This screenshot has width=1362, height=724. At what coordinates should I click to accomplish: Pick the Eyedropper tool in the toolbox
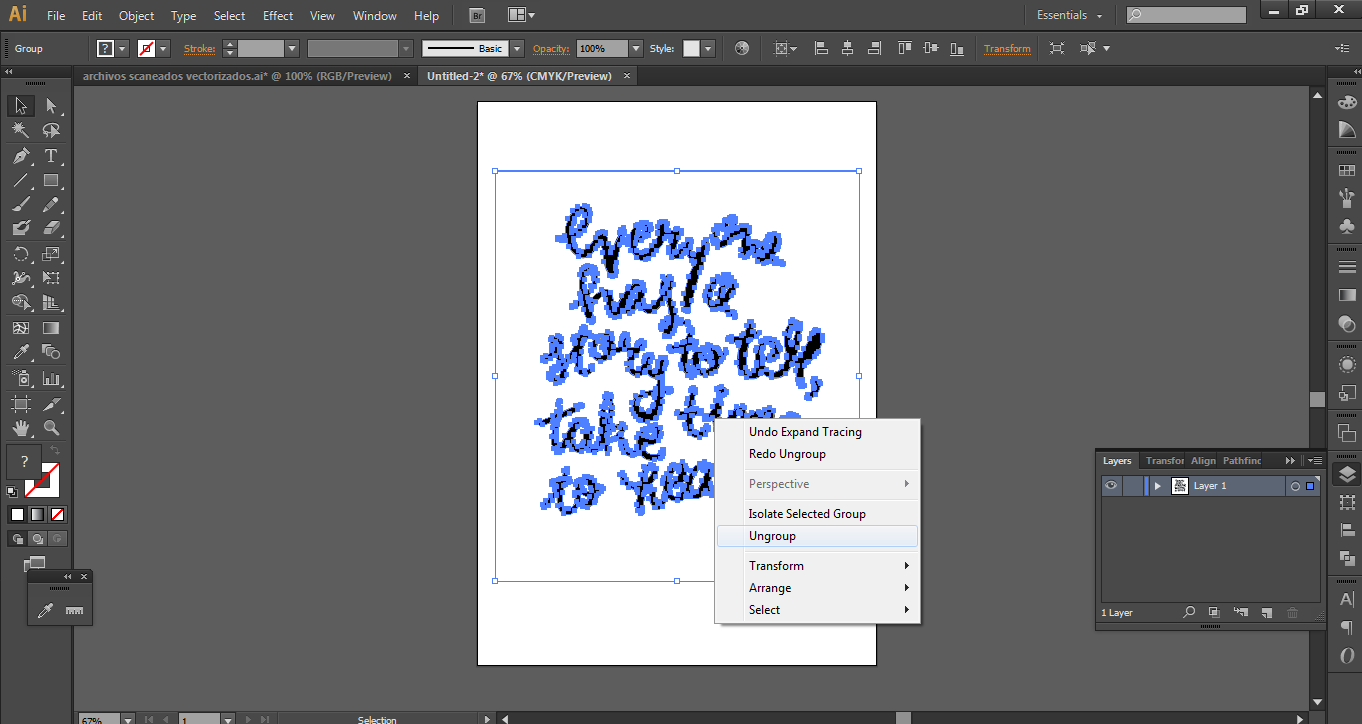[x=20, y=352]
